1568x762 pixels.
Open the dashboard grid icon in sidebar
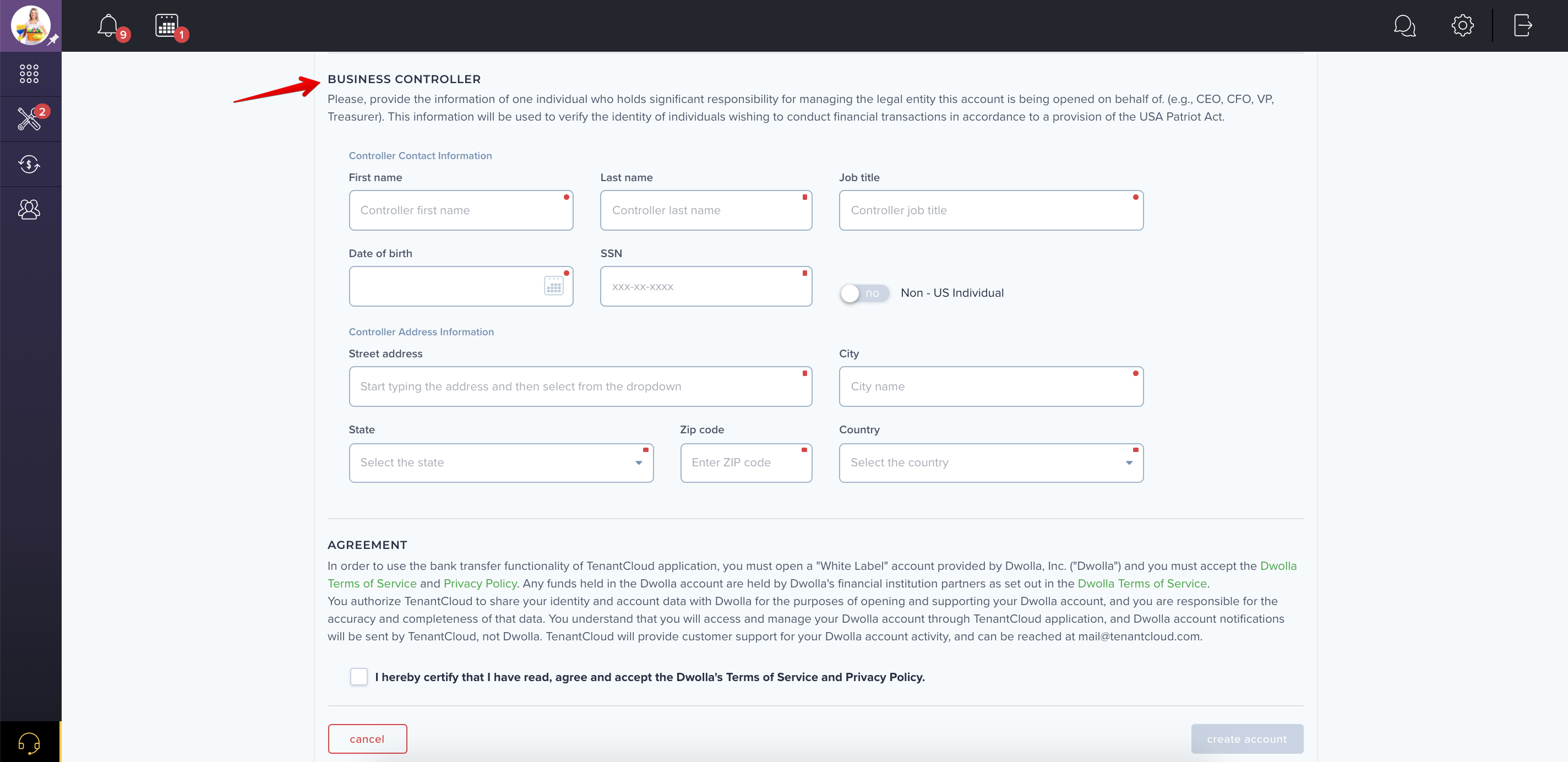click(29, 74)
